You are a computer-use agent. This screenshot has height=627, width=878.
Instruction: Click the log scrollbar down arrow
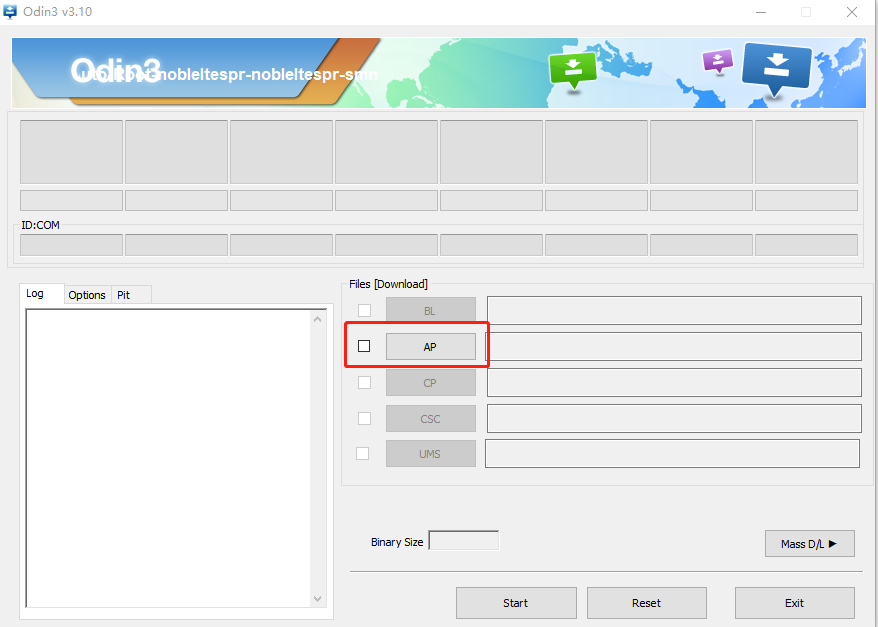click(317, 598)
